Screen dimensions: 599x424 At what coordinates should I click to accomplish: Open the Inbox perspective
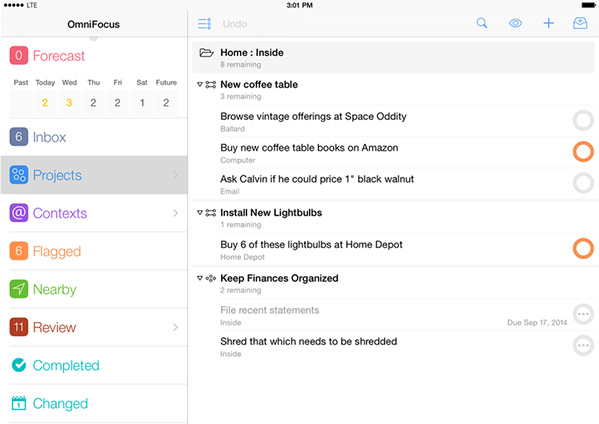[x=94, y=137]
